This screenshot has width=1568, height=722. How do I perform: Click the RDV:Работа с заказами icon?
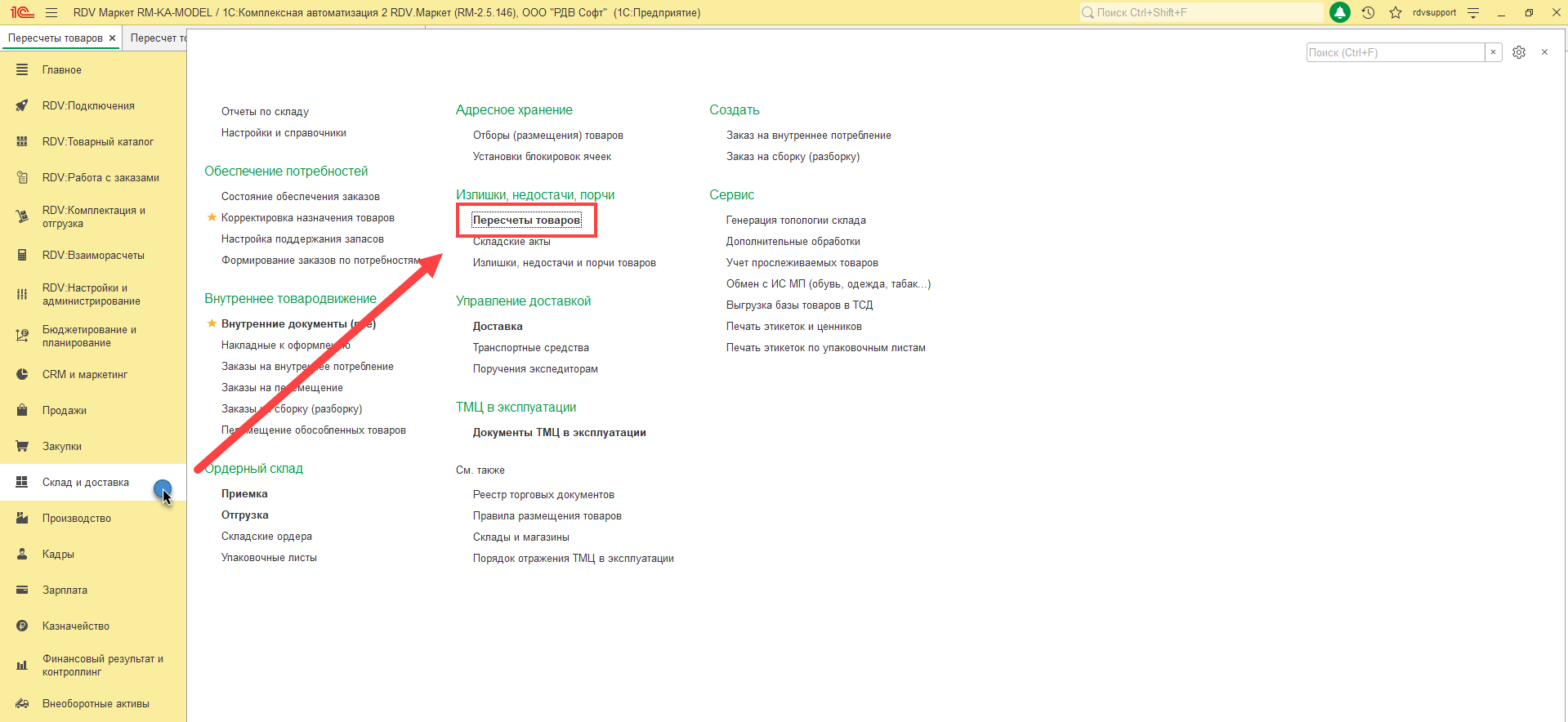22,178
